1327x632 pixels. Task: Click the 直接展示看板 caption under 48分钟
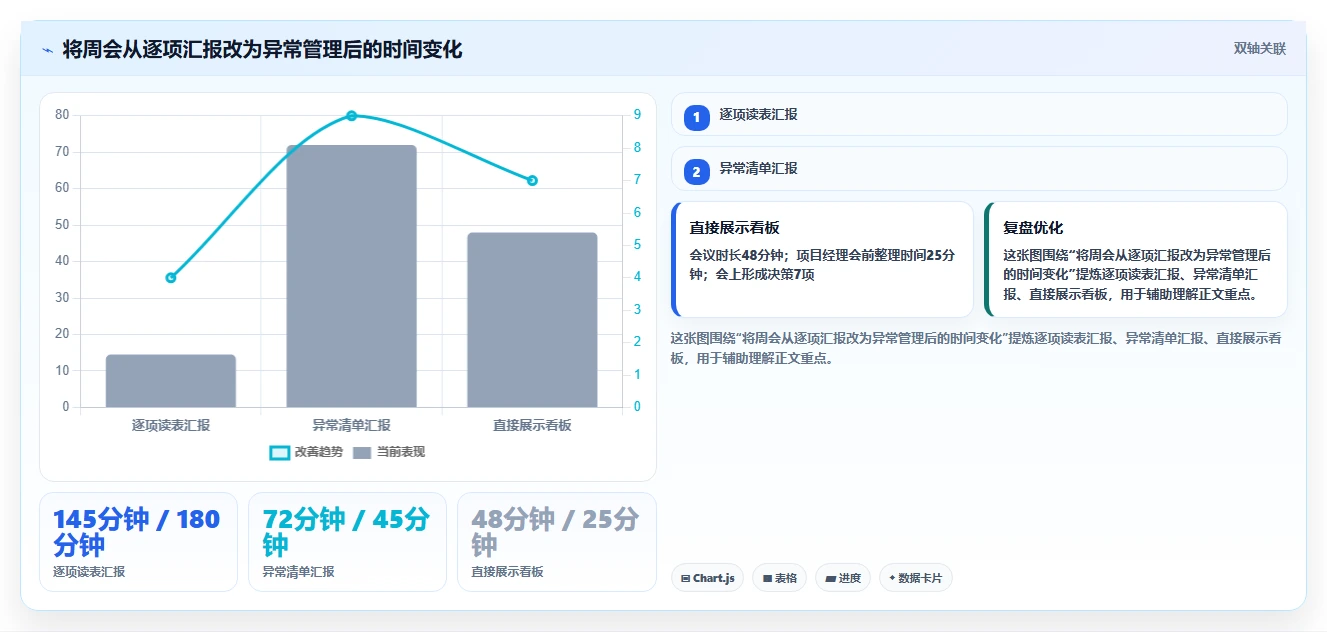[507, 572]
